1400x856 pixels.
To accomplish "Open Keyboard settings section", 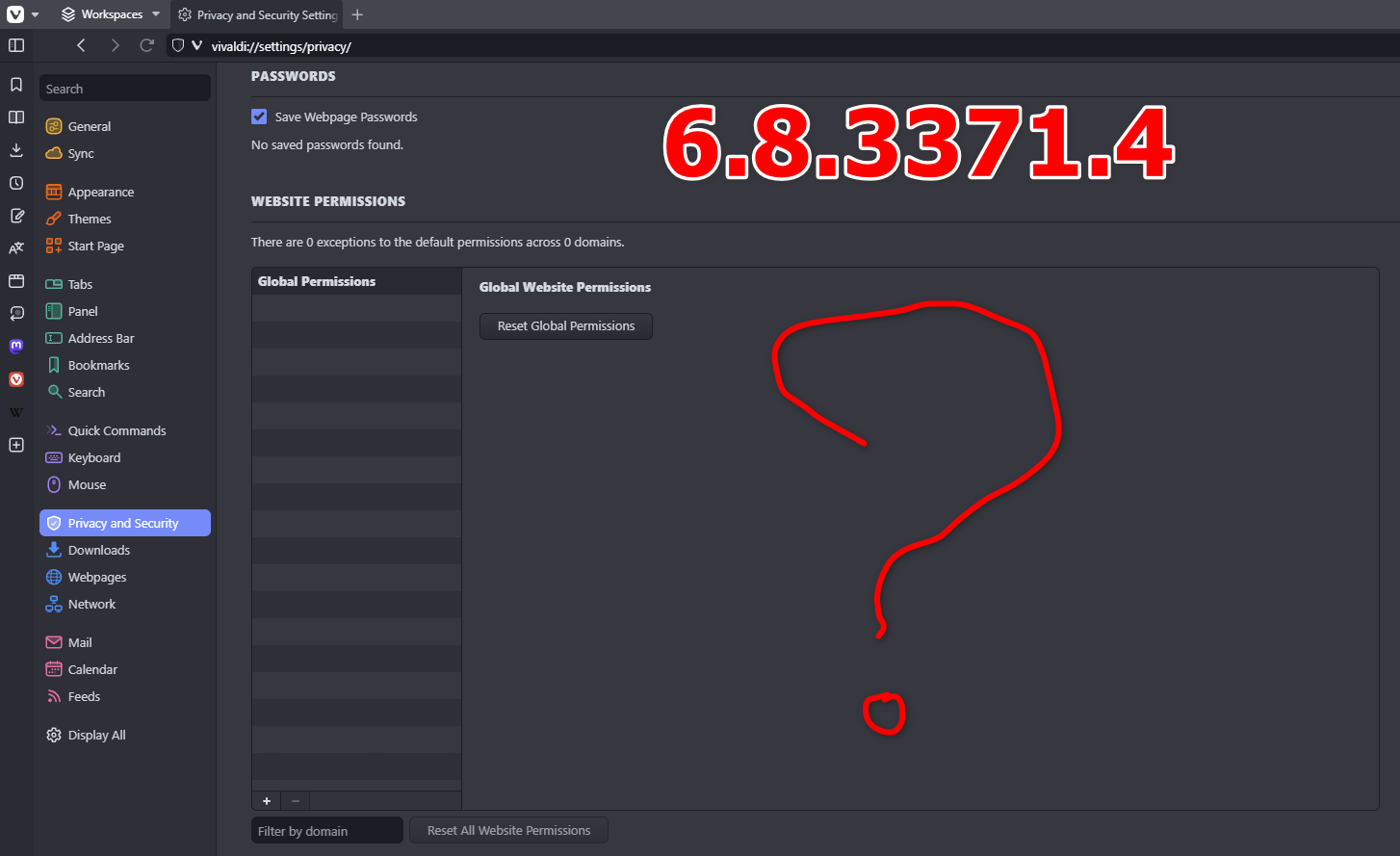I will (125, 457).
